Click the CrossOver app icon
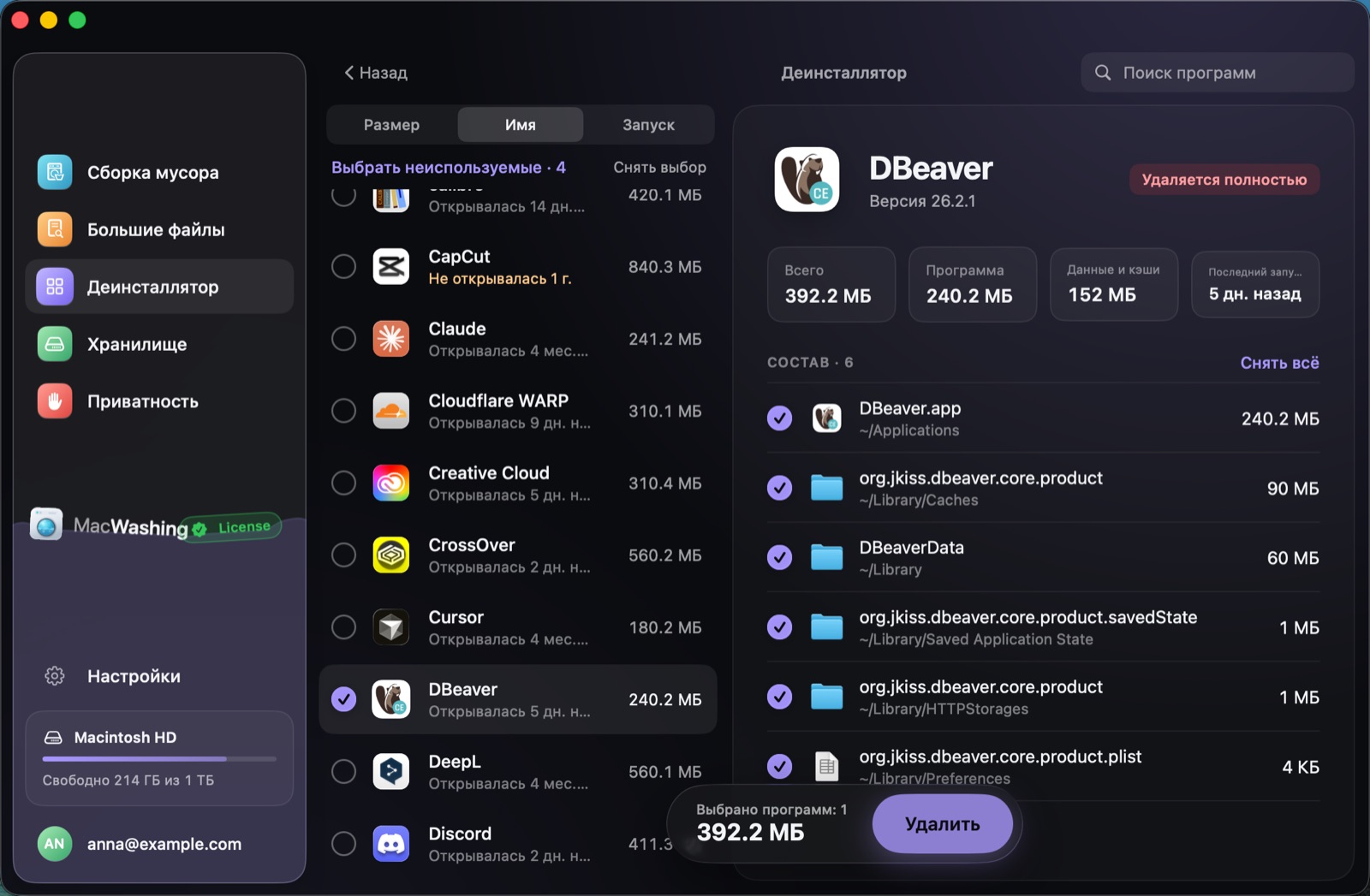This screenshot has width=1370, height=896. [391, 555]
